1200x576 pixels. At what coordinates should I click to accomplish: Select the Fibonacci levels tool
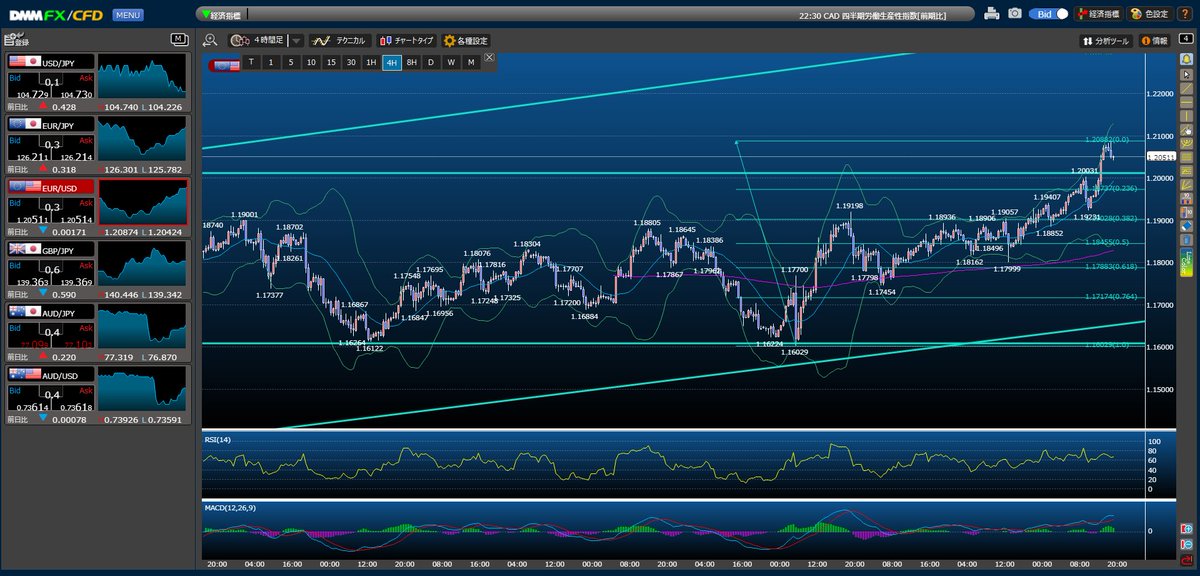pyautogui.click(x=1186, y=170)
